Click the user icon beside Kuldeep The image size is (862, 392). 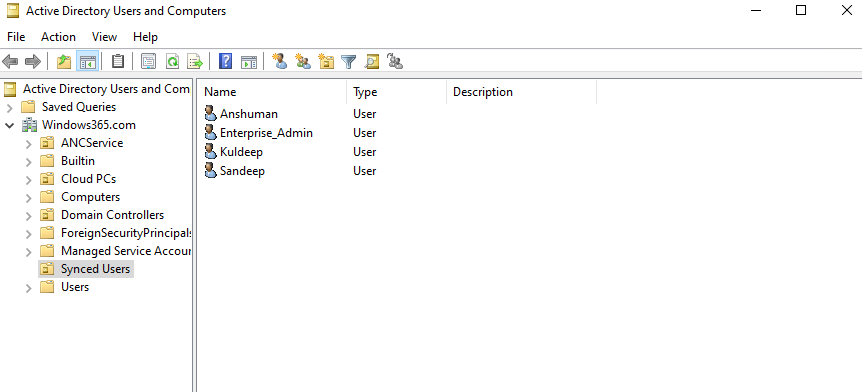pyautogui.click(x=211, y=151)
